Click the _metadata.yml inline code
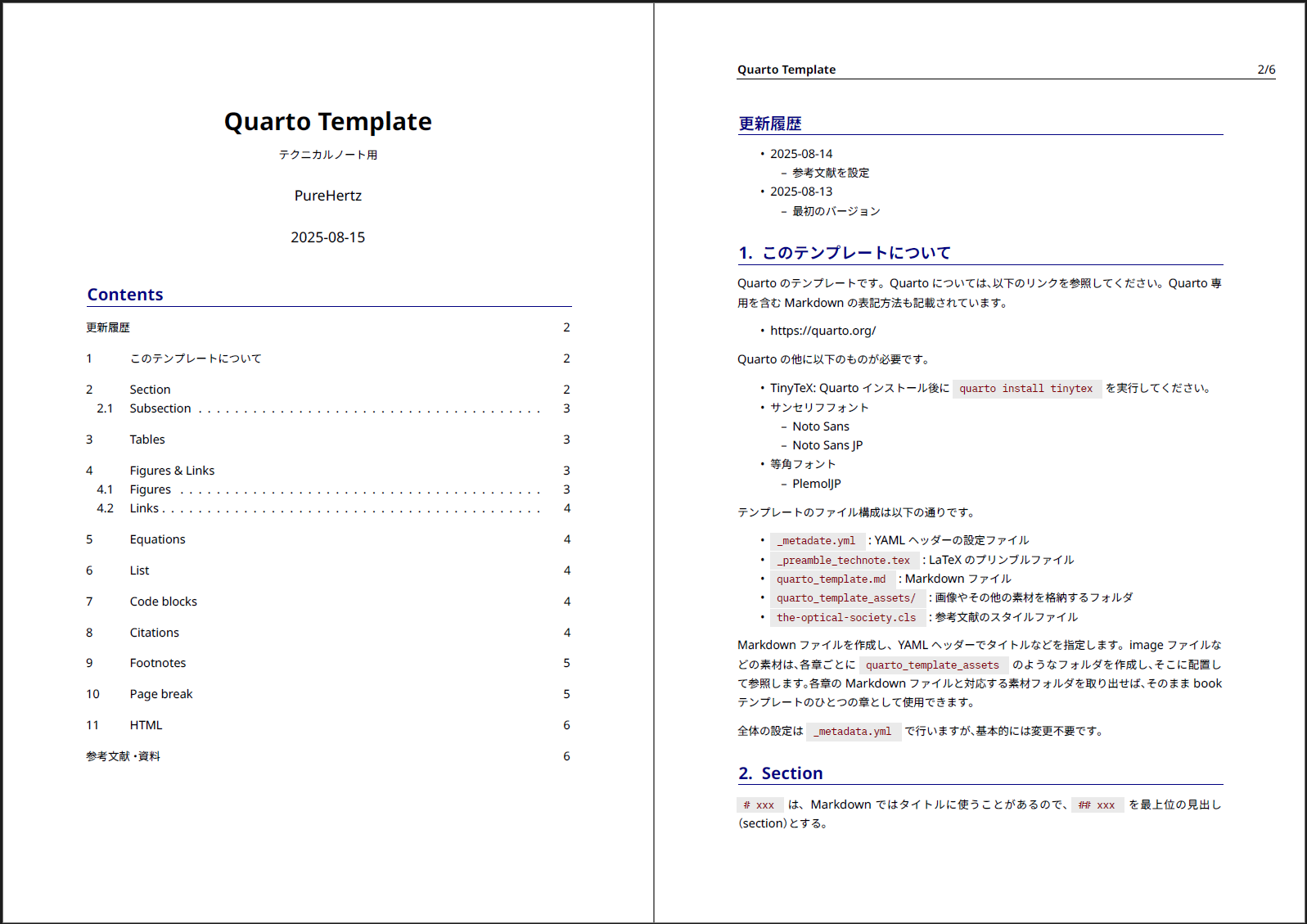The width and height of the screenshot is (1307, 924). click(x=852, y=732)
